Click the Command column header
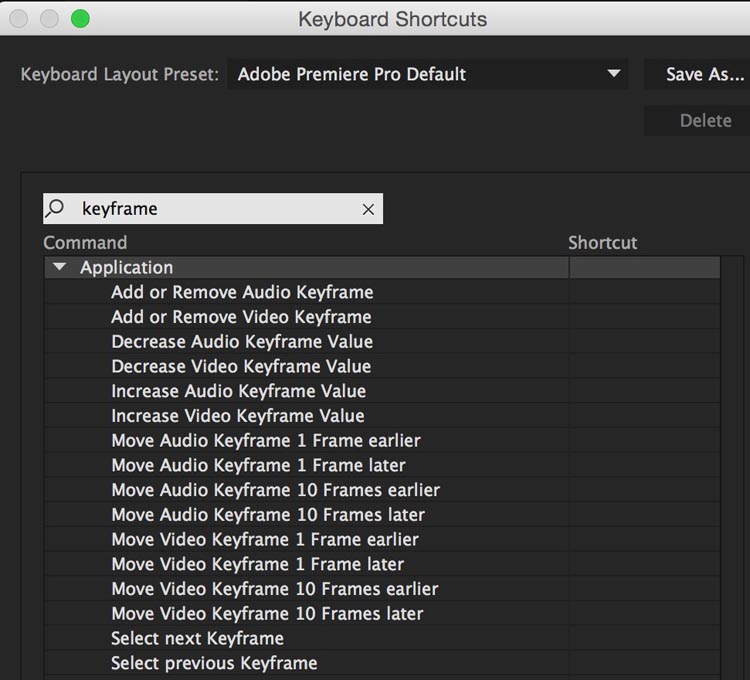Image resolution: width=750 pixels, height=680 pixels. pos(85,243)
